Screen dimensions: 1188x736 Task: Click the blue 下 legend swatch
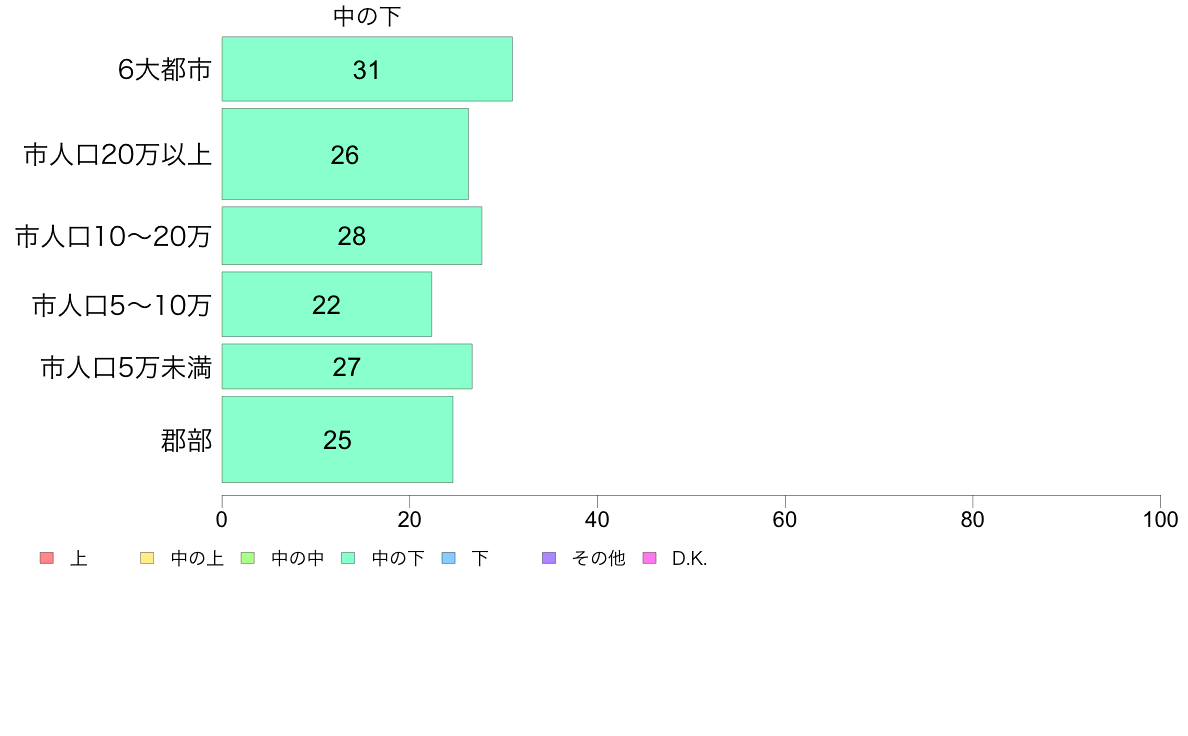coord(449,558)
